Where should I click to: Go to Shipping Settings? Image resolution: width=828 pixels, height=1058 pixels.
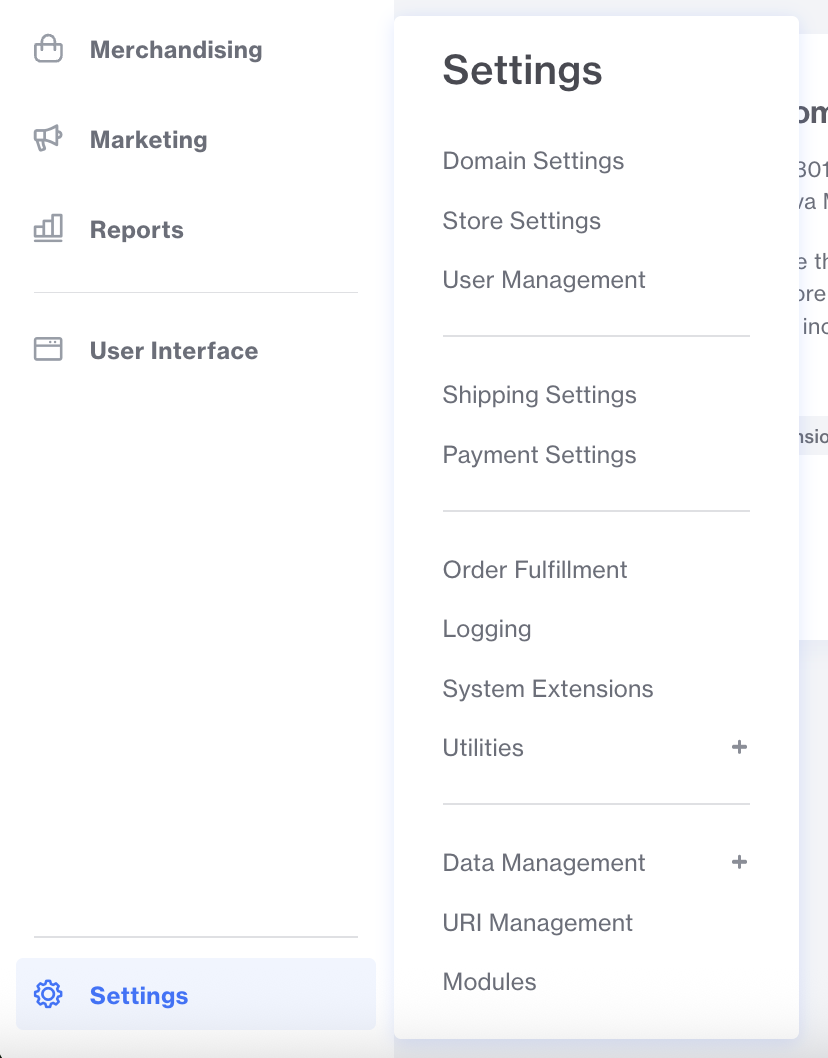click(539, 395)
